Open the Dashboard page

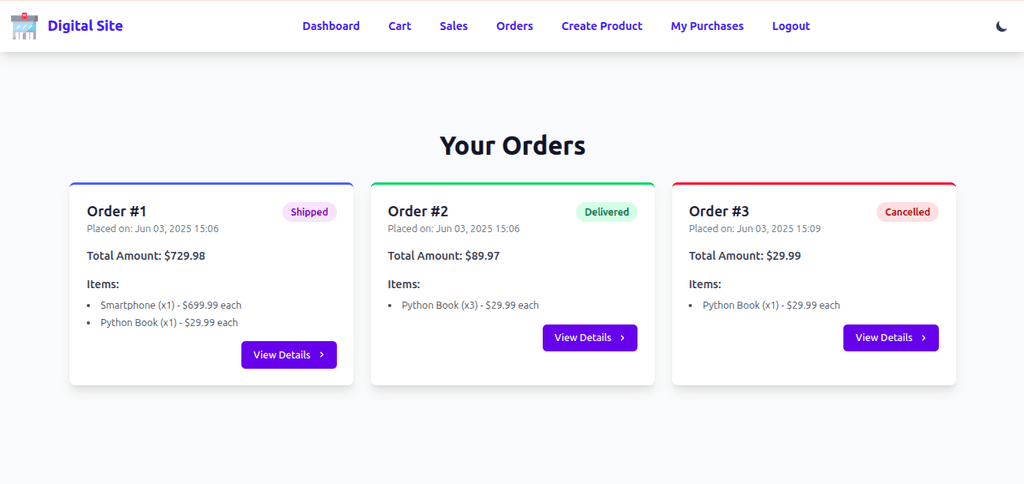331,26
